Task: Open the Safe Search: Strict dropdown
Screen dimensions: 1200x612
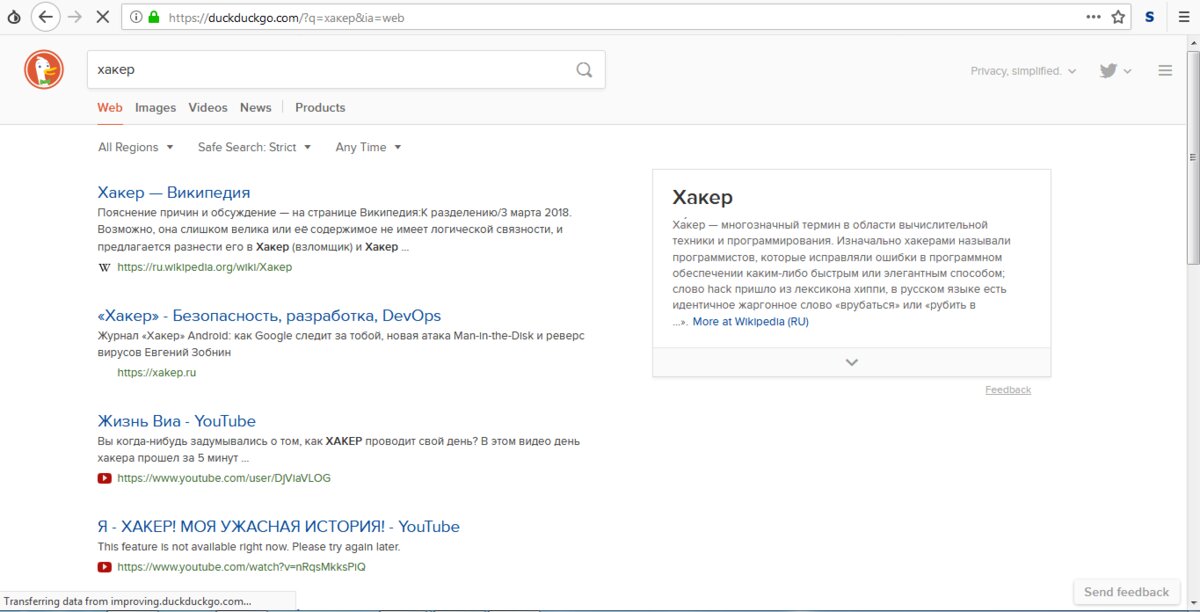Action: (254, 147)
